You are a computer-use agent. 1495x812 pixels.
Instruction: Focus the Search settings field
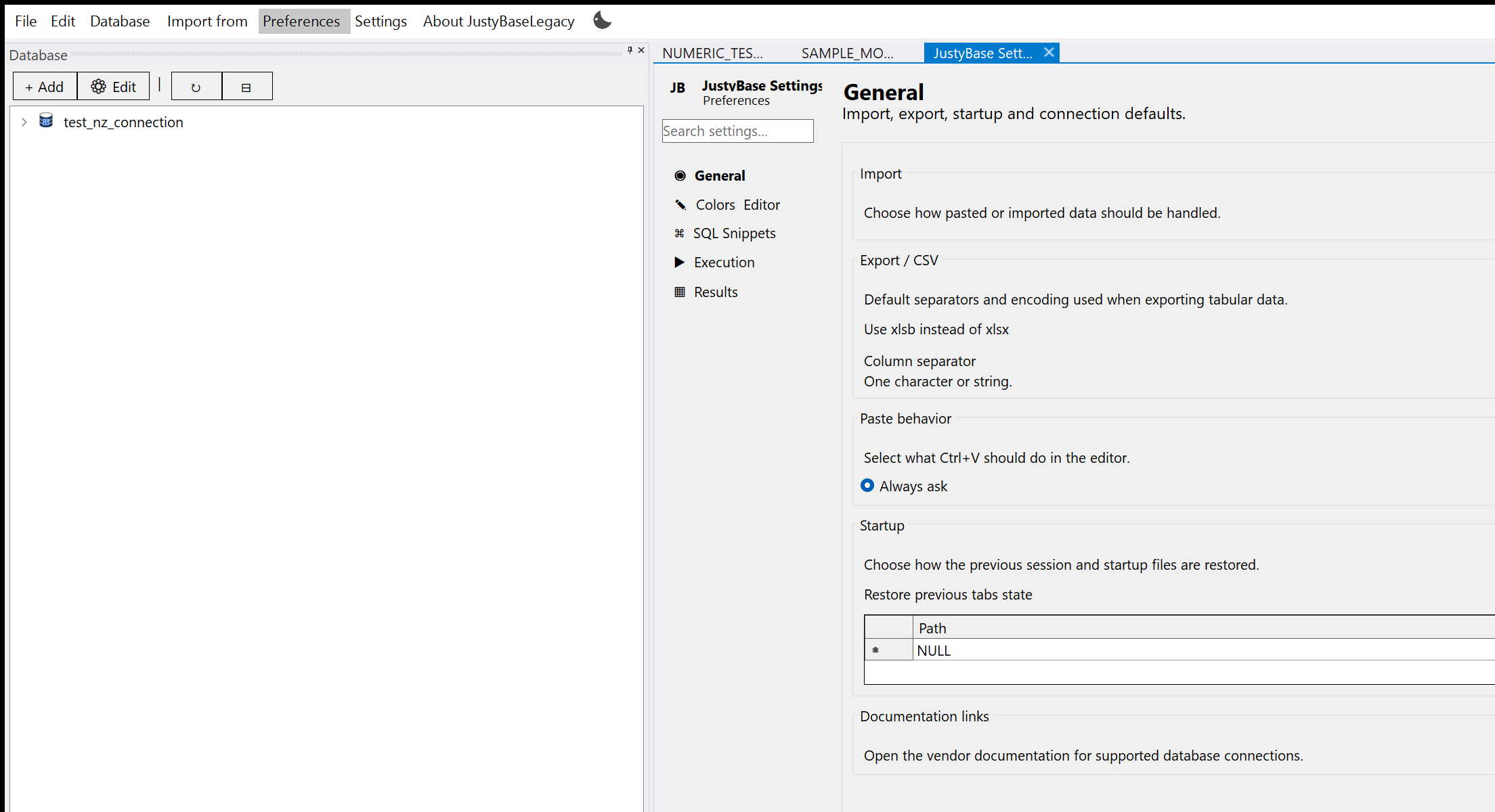click(x=737, y=131)
